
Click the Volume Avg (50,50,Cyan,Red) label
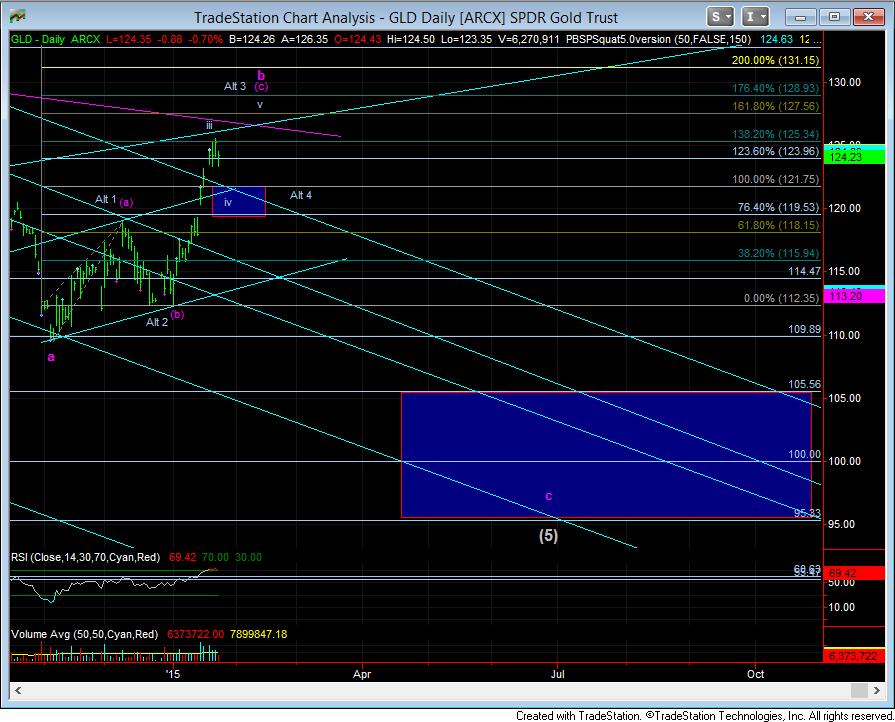click(84, 634)
